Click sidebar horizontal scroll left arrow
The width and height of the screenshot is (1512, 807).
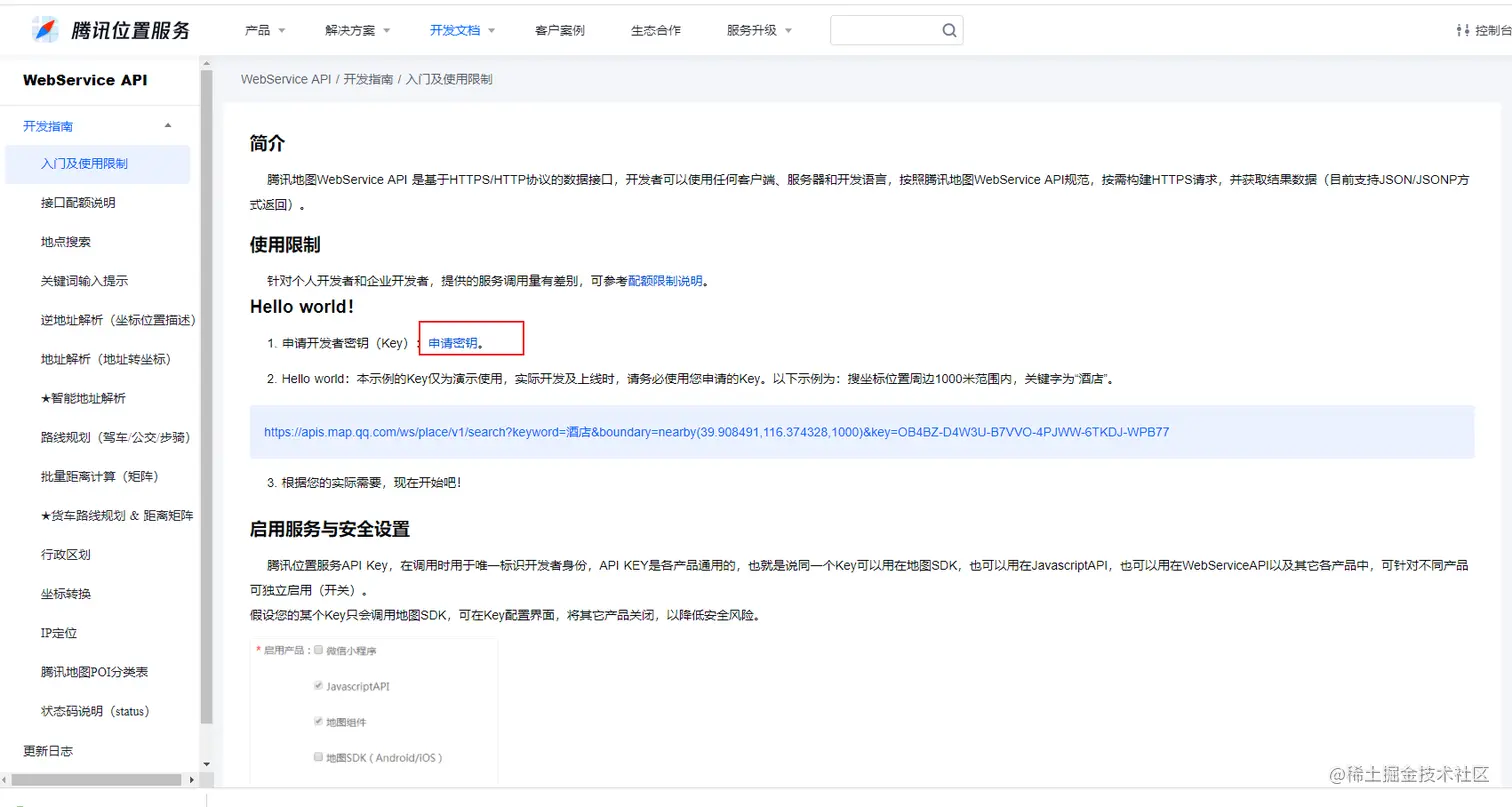[x=6, y=779]
